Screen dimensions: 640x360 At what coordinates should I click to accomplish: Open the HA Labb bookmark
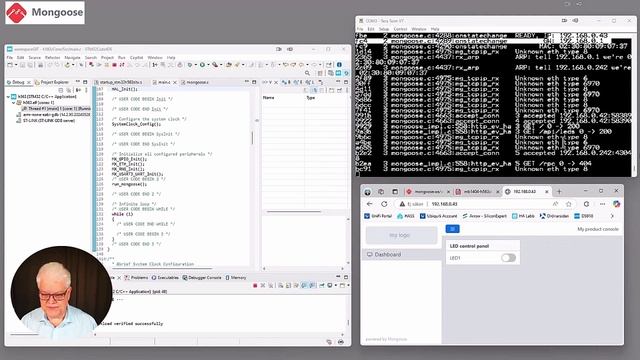[523, 216]
